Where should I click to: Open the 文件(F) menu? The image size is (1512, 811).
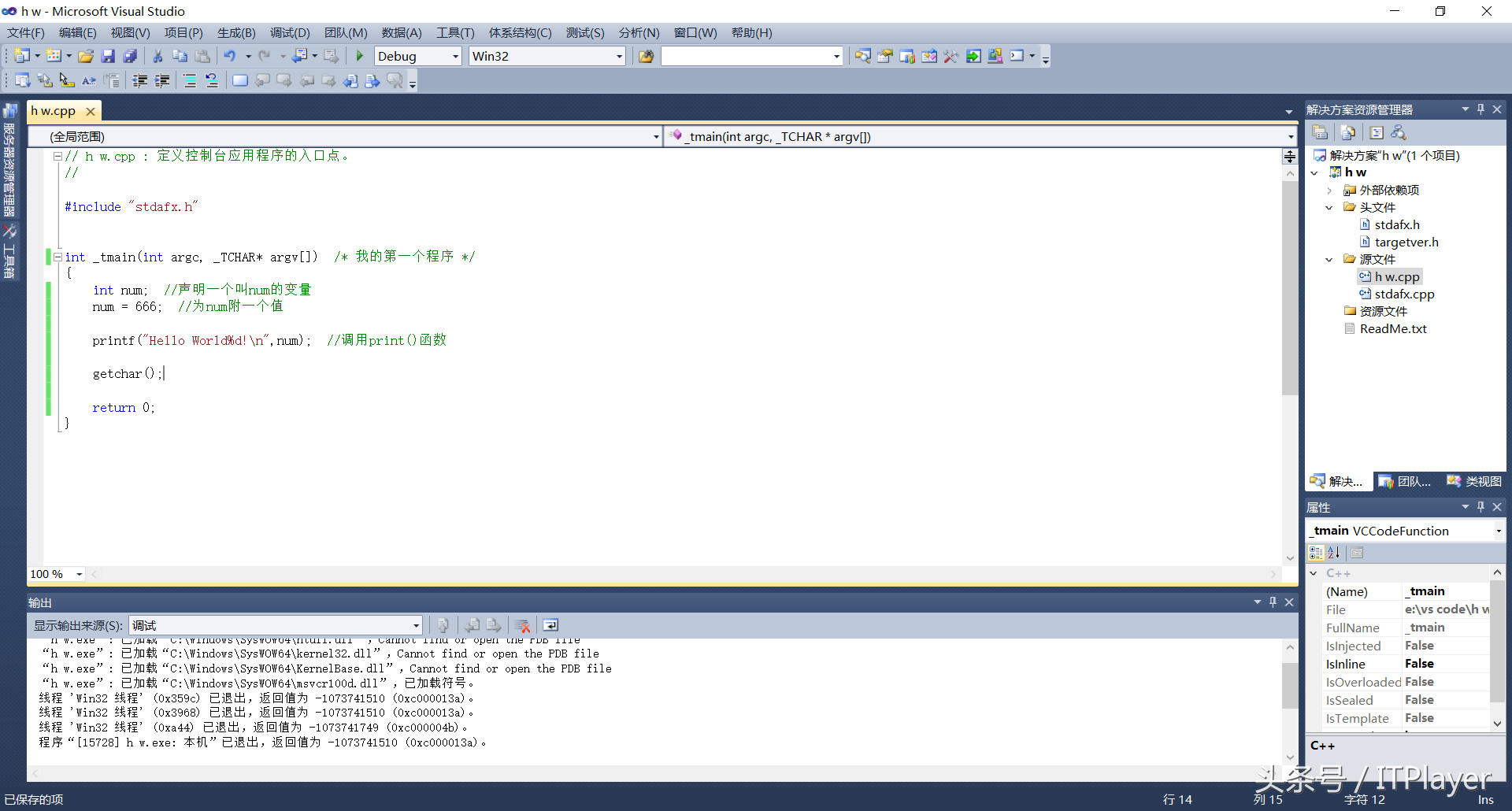26,33
